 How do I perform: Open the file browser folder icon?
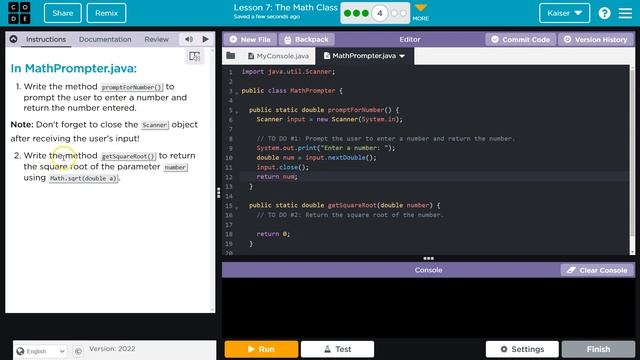click(231, 56)
